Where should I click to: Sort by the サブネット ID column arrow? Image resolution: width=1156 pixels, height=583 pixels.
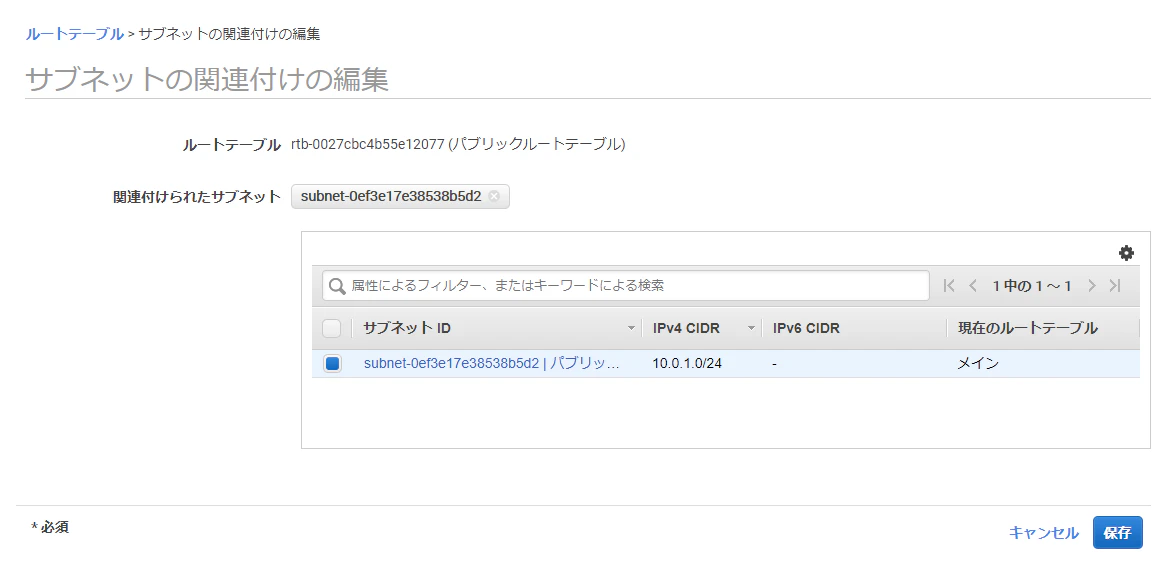click(x=631, y=328)
